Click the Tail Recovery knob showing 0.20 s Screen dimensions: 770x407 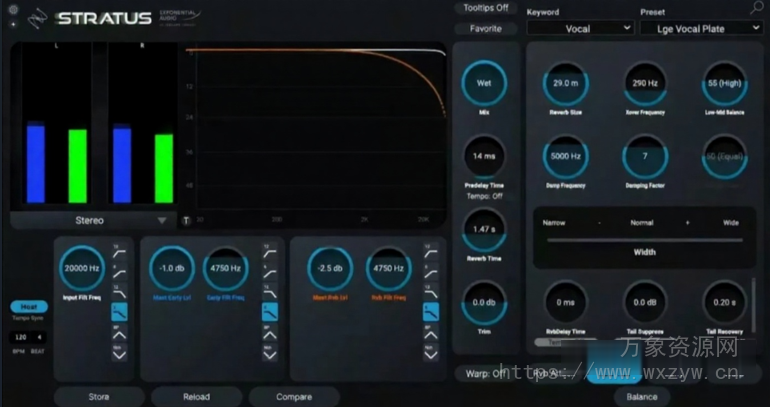coord(724,302)
